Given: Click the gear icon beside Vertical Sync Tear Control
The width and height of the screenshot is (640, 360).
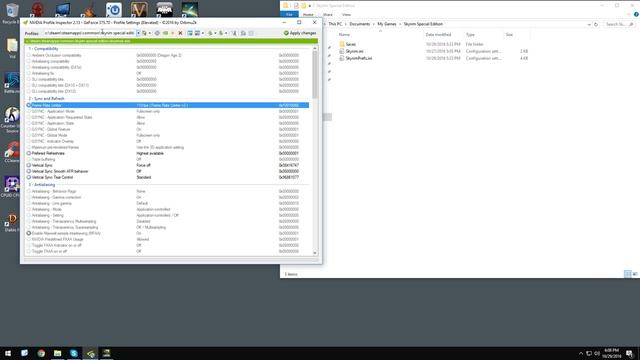Looking at the screenshot, I should pyautogui.click(x=29, y=178).
